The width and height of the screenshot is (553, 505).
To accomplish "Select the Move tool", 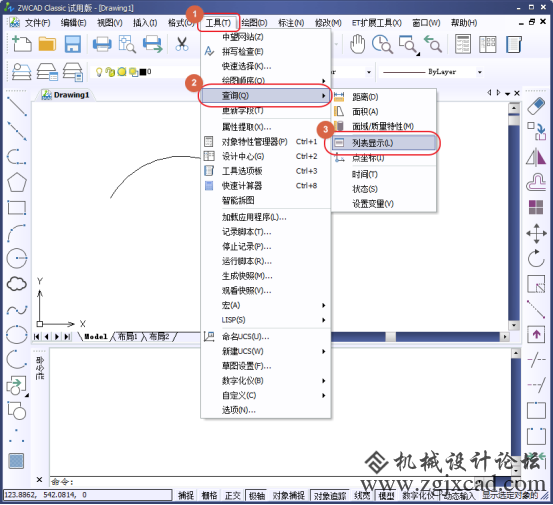I will (x=536, y=233).
